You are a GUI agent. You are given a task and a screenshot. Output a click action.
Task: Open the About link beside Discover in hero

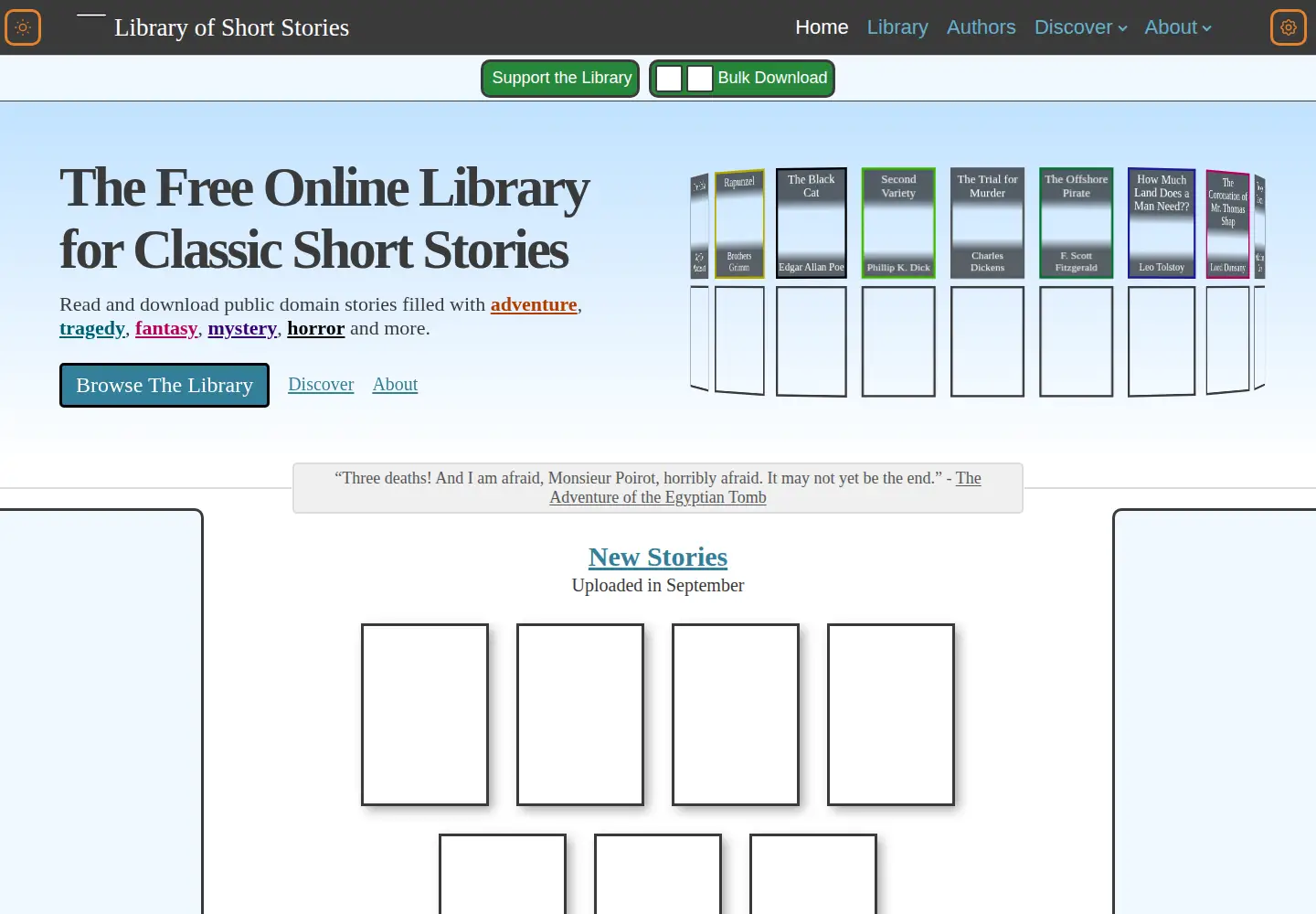click(395, 384)
